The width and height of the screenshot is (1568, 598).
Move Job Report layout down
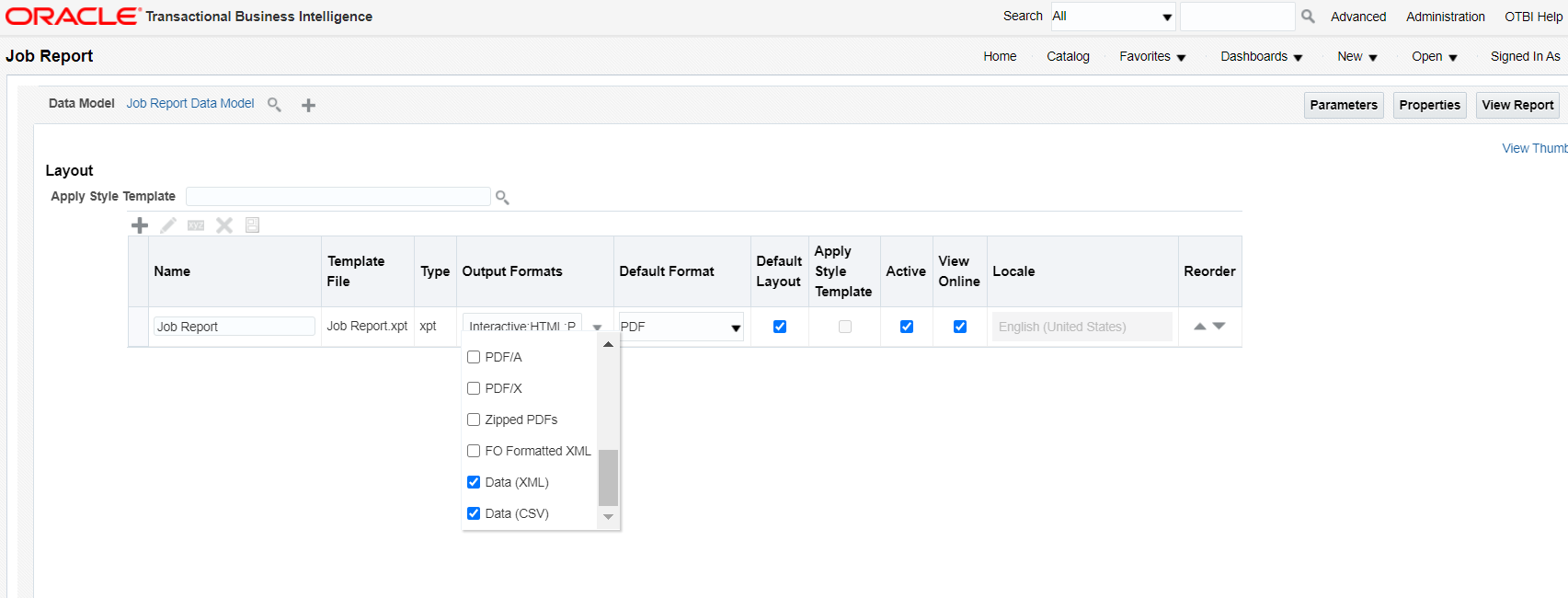1219,326
